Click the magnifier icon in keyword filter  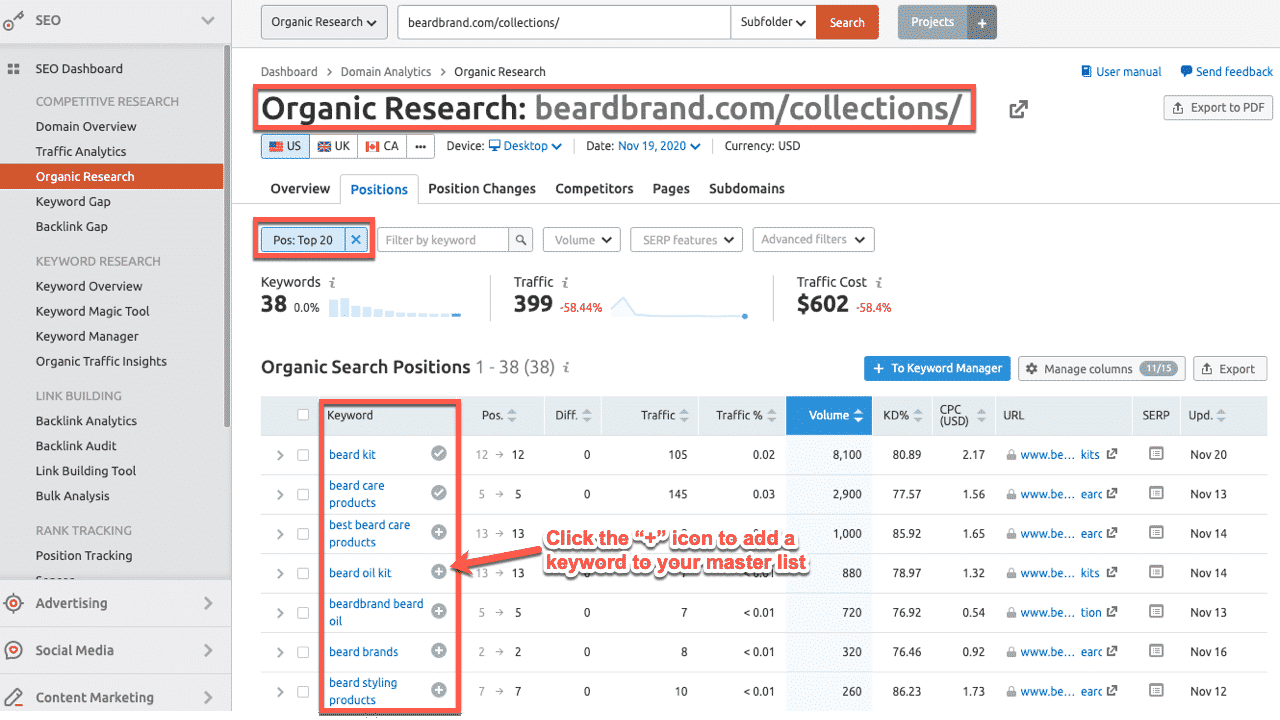tap(520, 240)
